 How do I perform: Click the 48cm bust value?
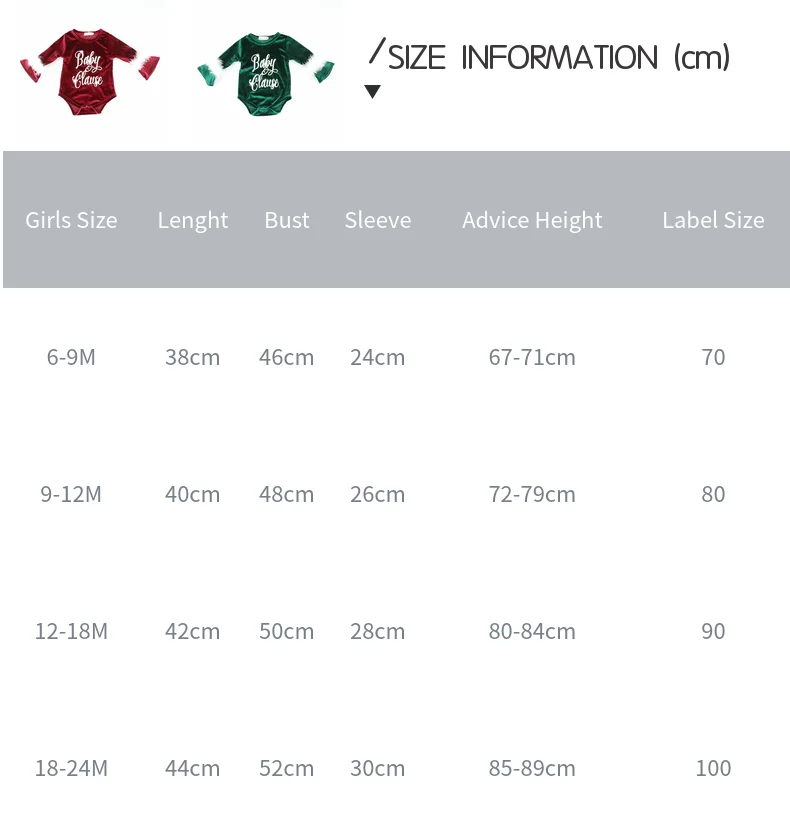click(x=286, y=494)
